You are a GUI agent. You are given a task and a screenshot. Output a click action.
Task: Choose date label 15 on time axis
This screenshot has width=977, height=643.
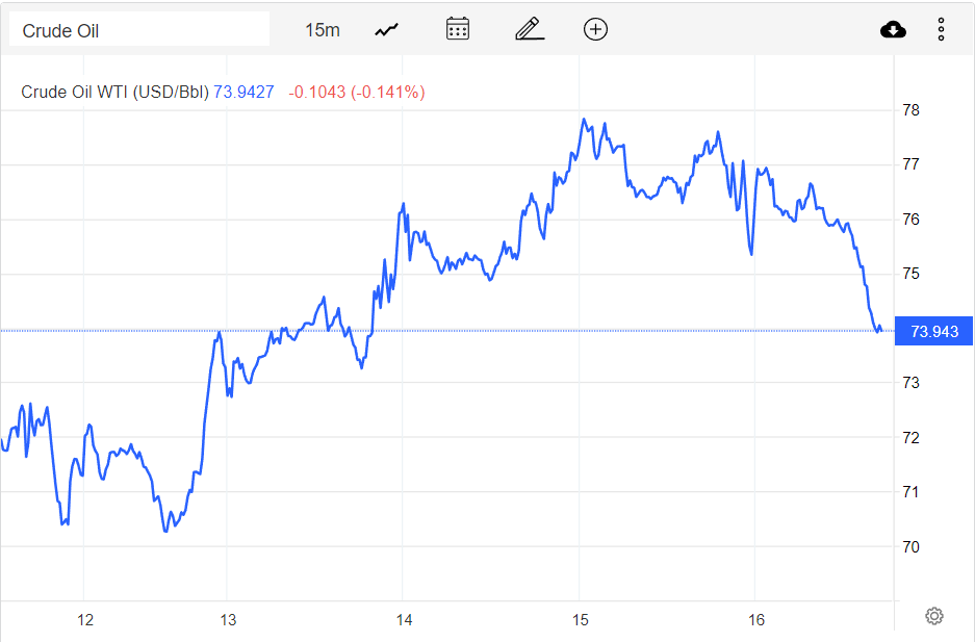580,617
